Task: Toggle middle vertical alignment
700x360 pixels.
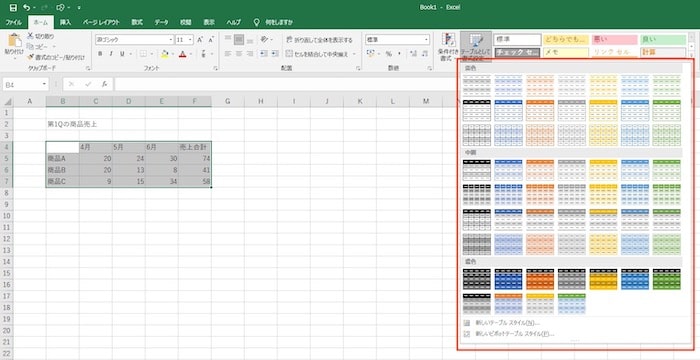Action: coord(239,40)
